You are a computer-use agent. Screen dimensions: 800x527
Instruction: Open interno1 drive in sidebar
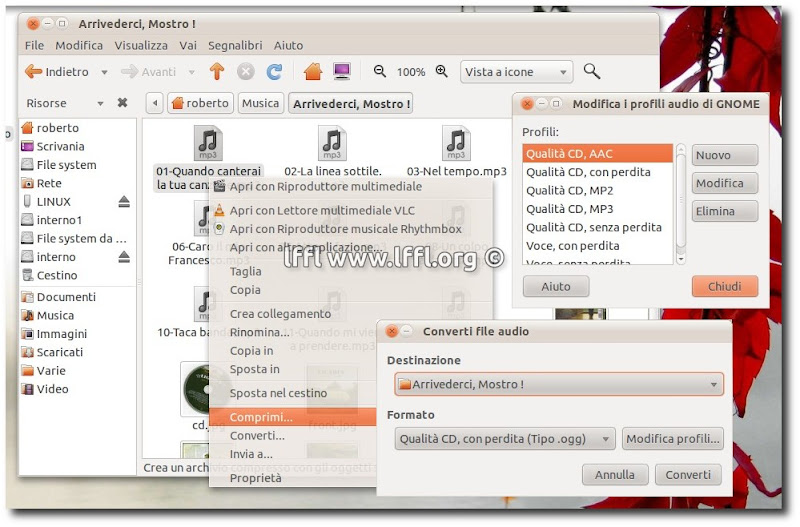pos(52,220)
